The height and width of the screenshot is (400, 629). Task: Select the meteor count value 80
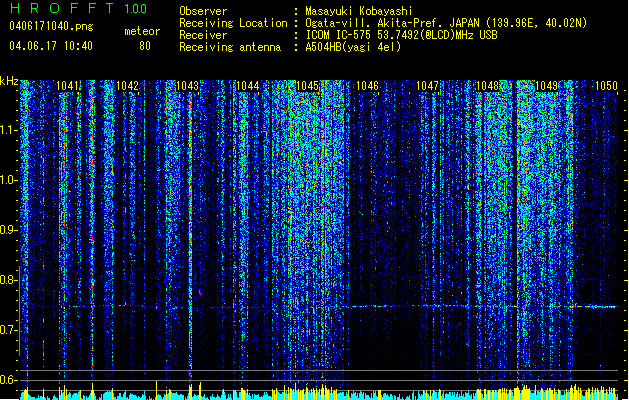click(x=145, y=46)
